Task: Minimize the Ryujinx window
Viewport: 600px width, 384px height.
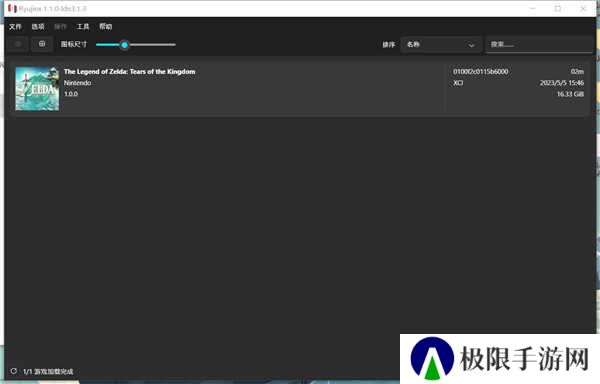Action: [533, 8]
